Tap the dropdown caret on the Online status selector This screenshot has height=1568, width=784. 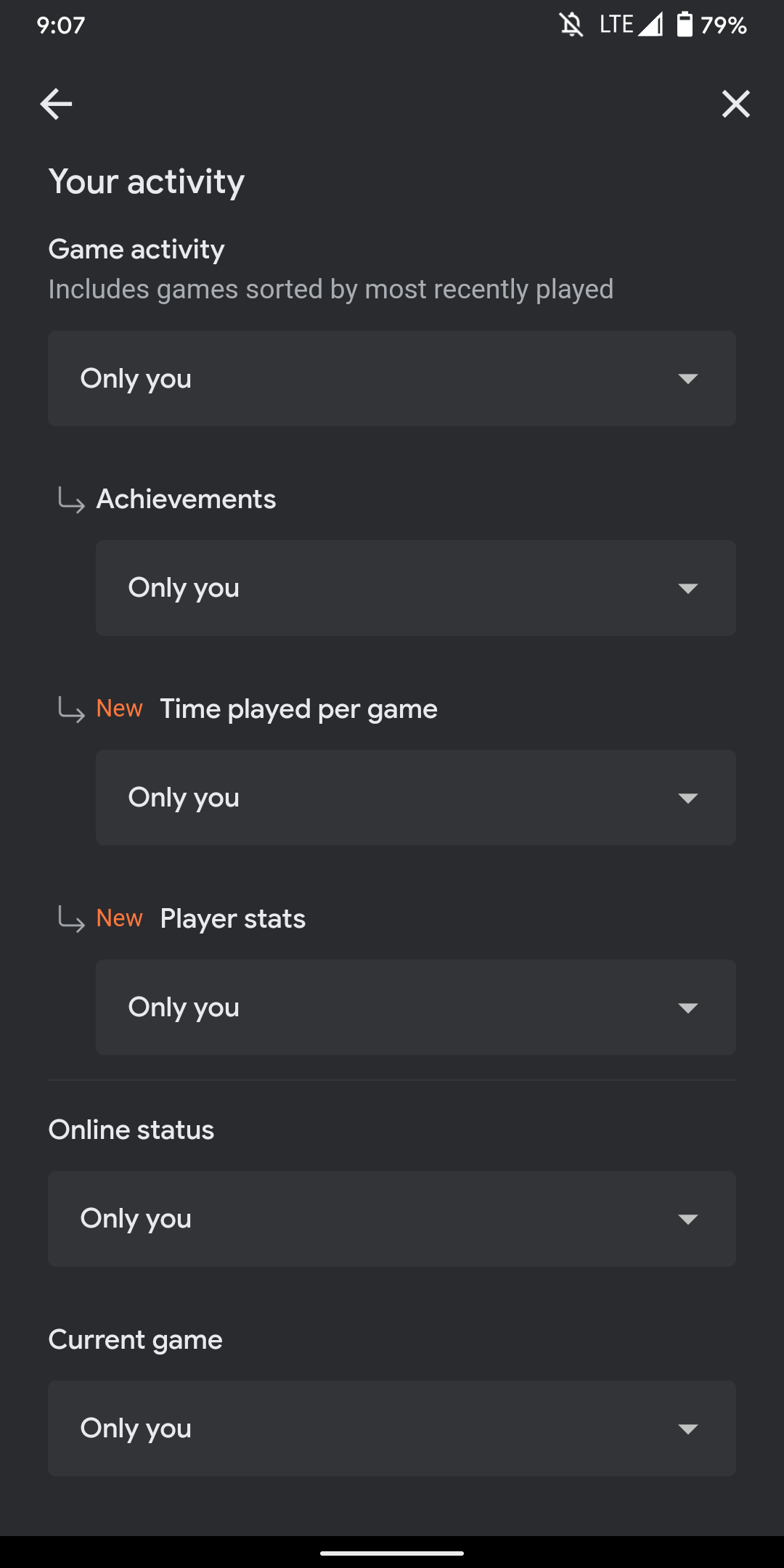pos(689,1218)
